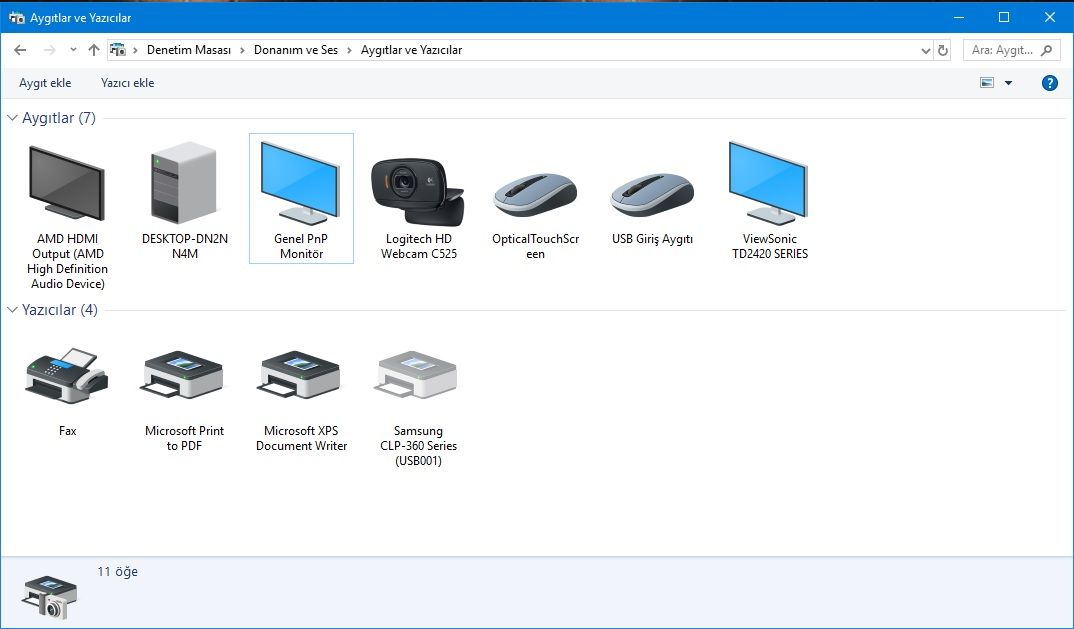This screenshot has width=1074, height=629.
Task: Select the USB Giriş Aygıtı mouse icon
Action: point(652,194)
